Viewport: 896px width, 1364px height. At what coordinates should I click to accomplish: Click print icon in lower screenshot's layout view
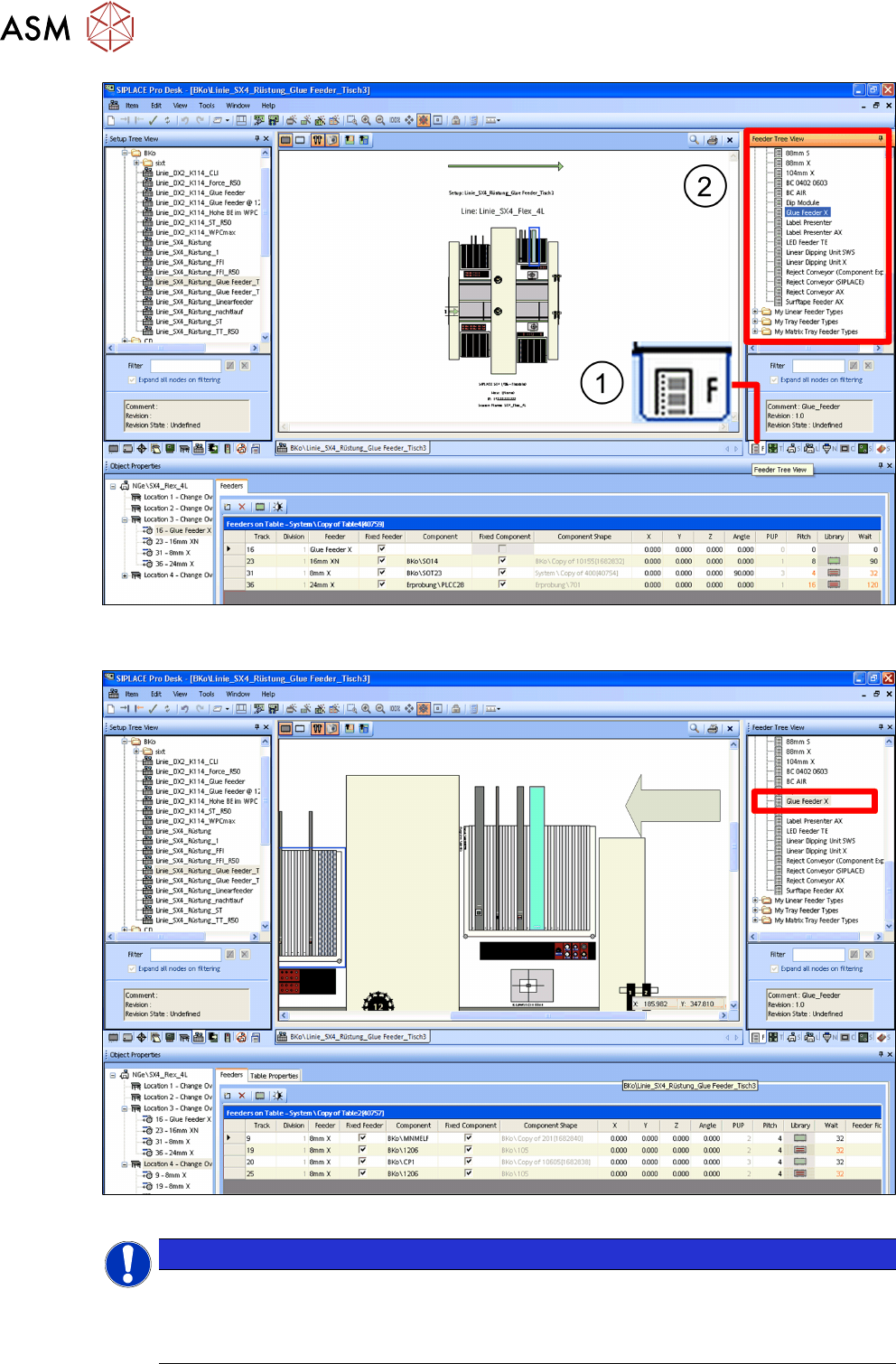[713, 728]
